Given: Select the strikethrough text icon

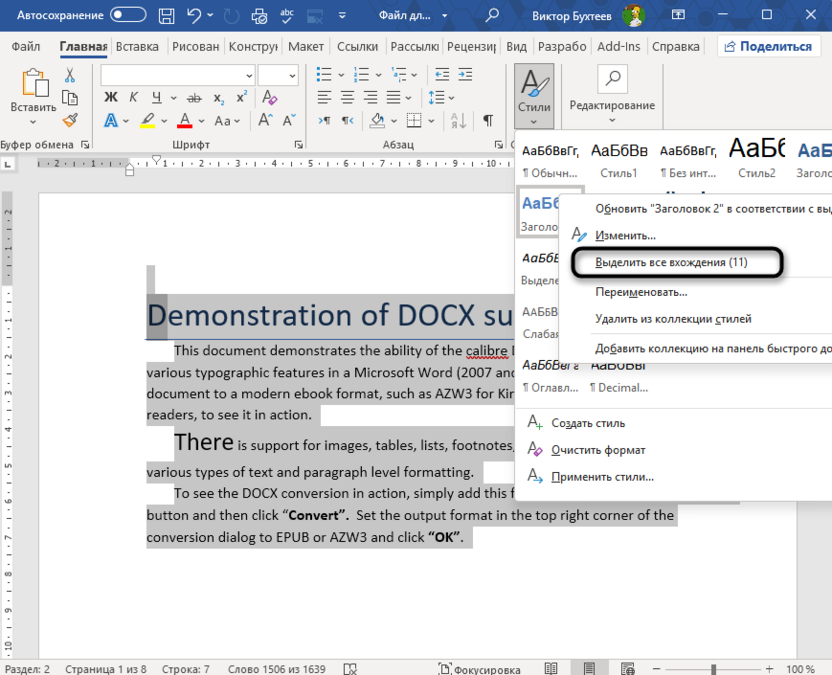Looking at the screenshot, I should 195,97.
